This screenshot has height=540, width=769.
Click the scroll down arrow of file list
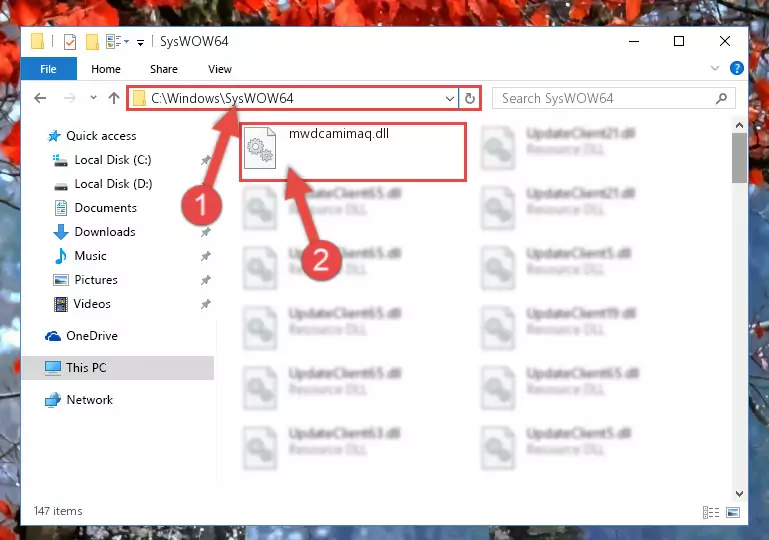click(739, 493)
